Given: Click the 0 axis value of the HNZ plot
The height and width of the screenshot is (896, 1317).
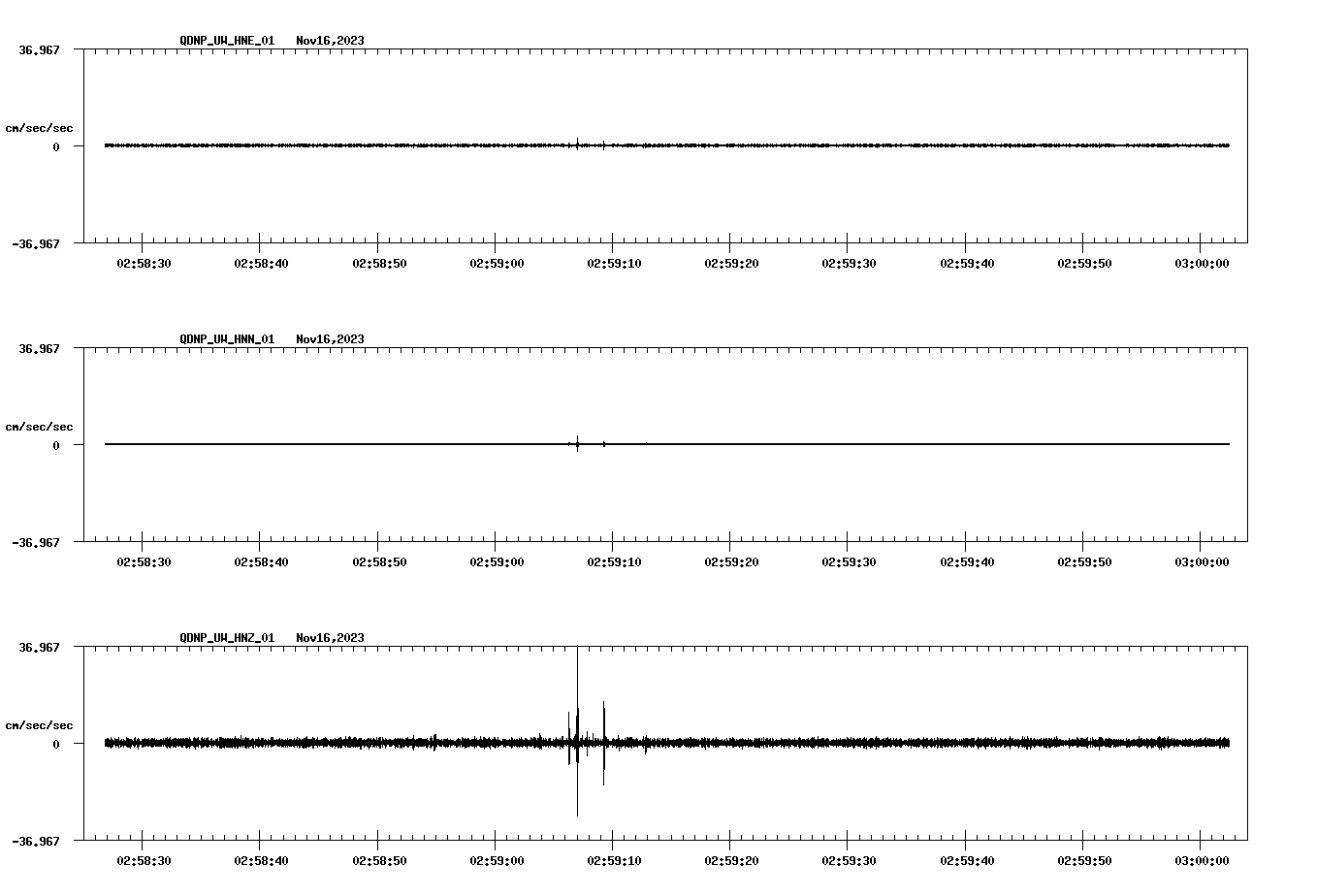Looking at the screenshot, I should coord(56,744).
